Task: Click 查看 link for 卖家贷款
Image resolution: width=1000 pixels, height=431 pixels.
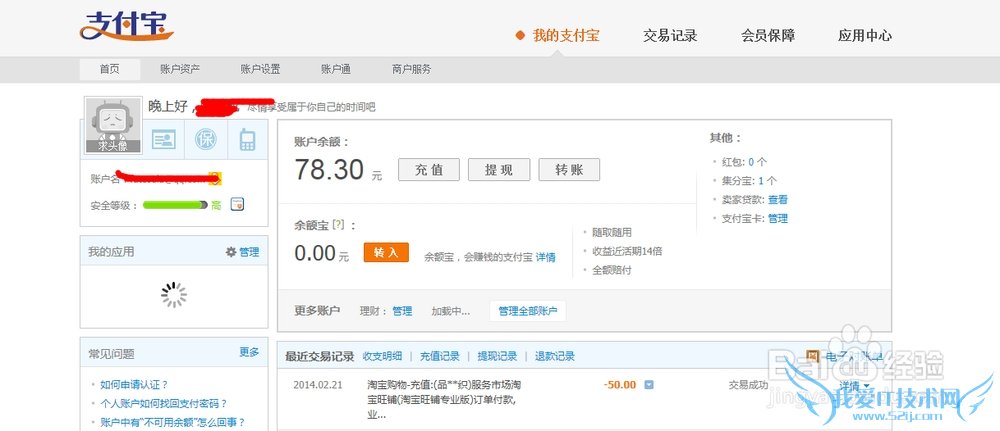Action: tap(777, 200)
